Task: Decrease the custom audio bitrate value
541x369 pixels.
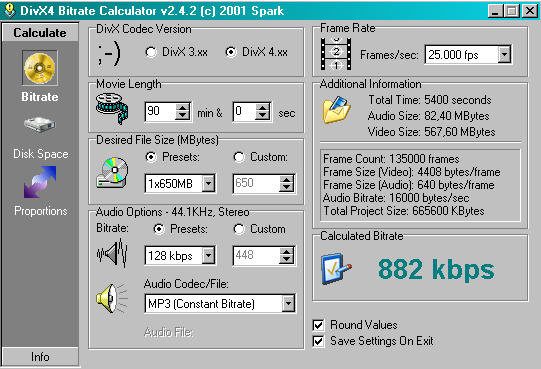Action: pos(286,260)
